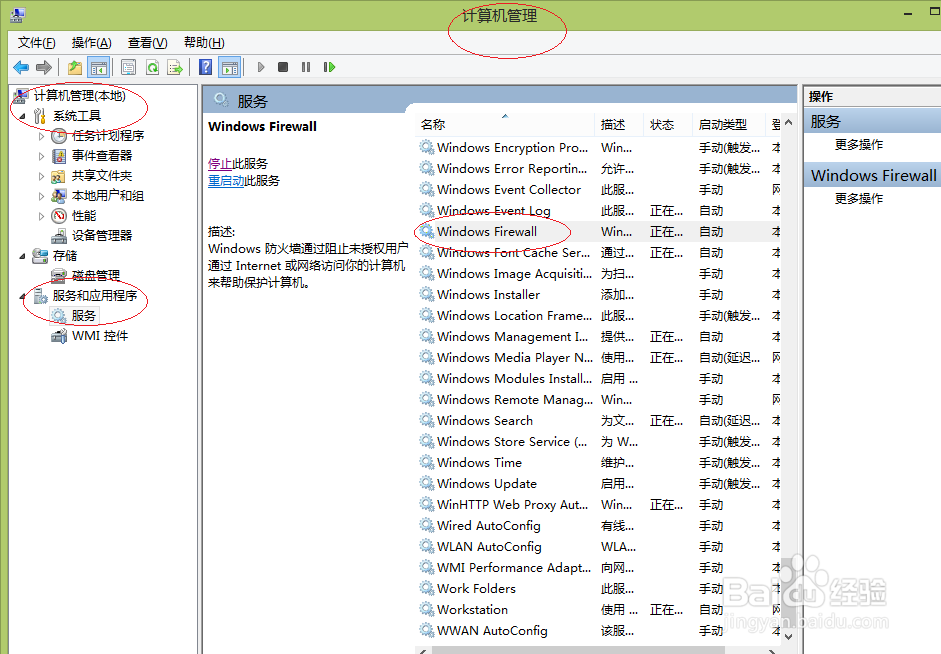Click services list scroll down arrow
Viewport: 941px width, 654px height.
point(789,637)
